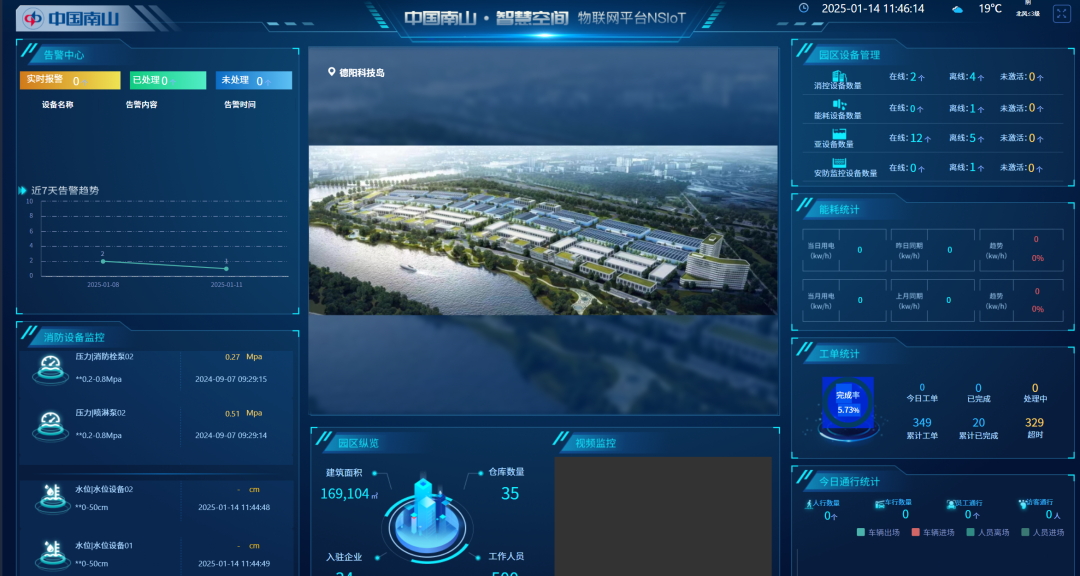Image resolution: width=1080 pixels, height=576 pixels.
Task: Click the 人行数量 pedestrian icon
Action: [808, 503]
